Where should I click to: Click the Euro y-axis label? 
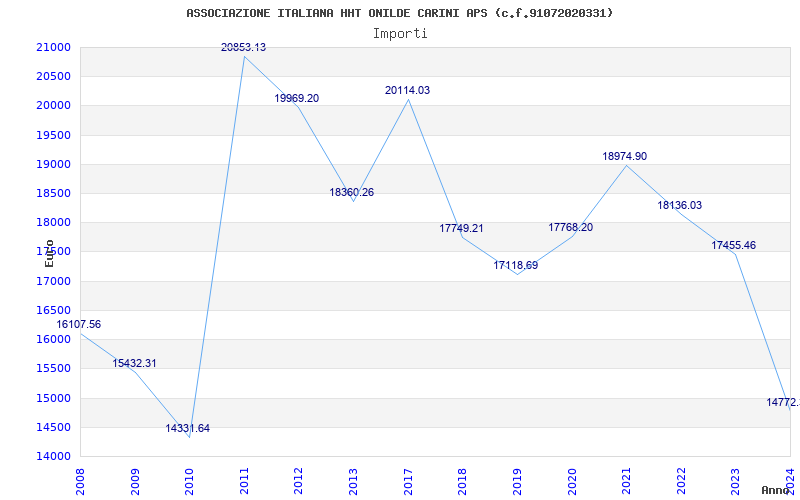tap(49, 253)
